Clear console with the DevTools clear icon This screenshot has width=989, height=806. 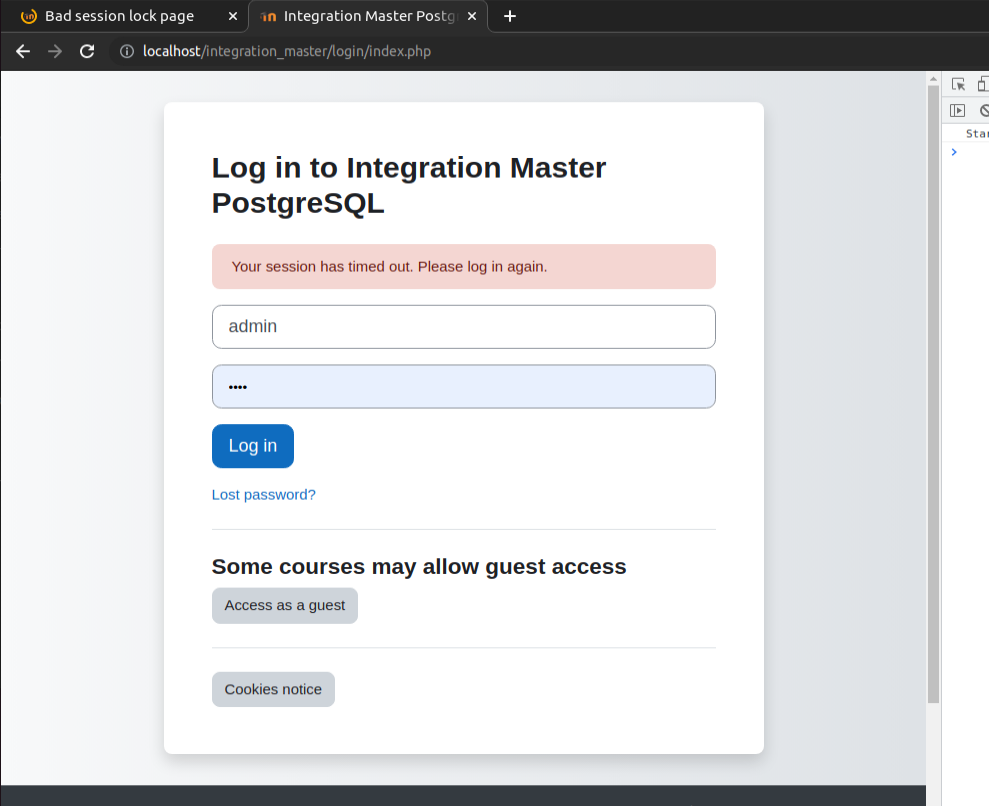tap(984, 110)
